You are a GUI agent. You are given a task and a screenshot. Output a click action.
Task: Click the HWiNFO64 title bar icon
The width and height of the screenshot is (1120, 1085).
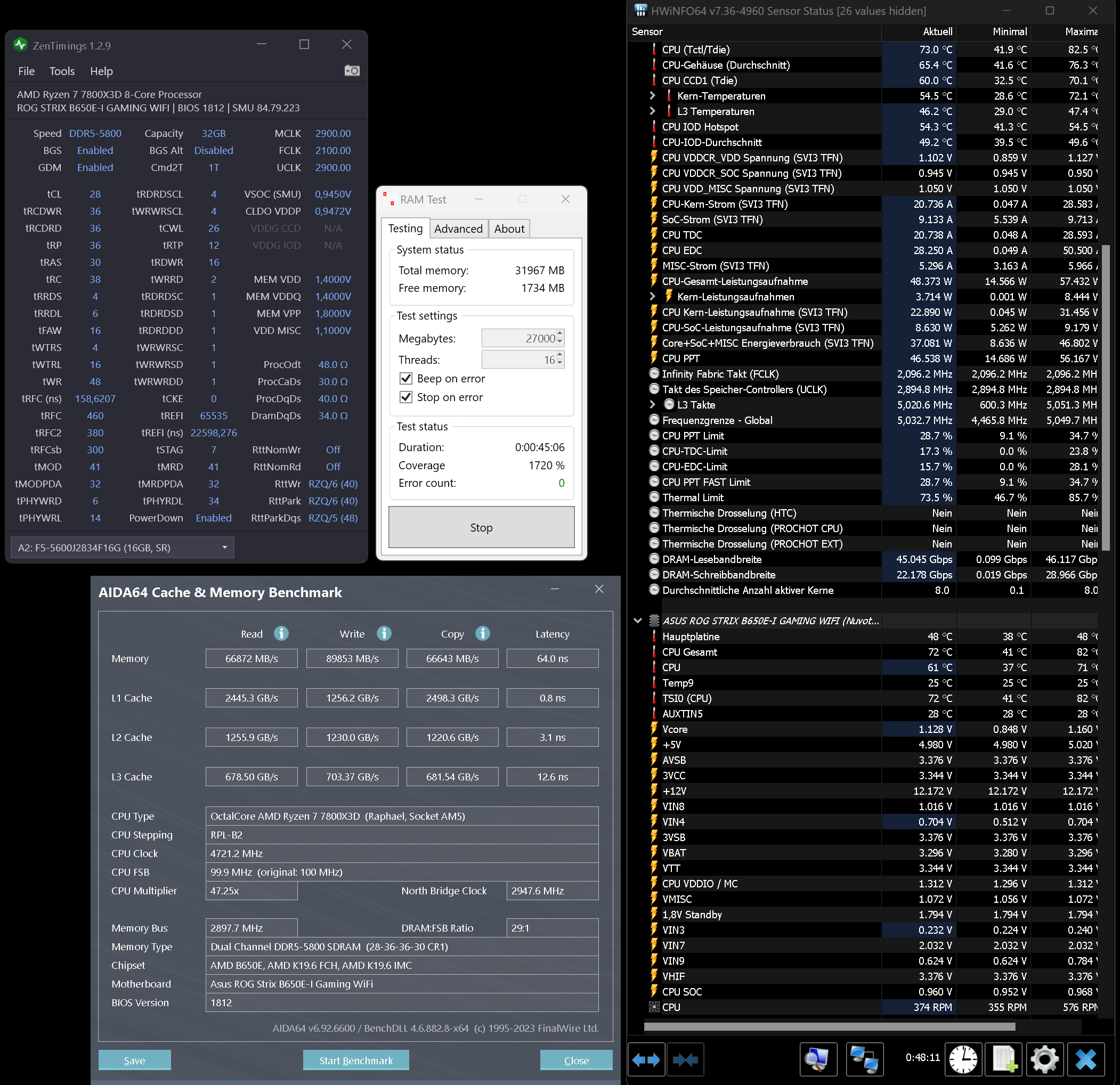640,11
